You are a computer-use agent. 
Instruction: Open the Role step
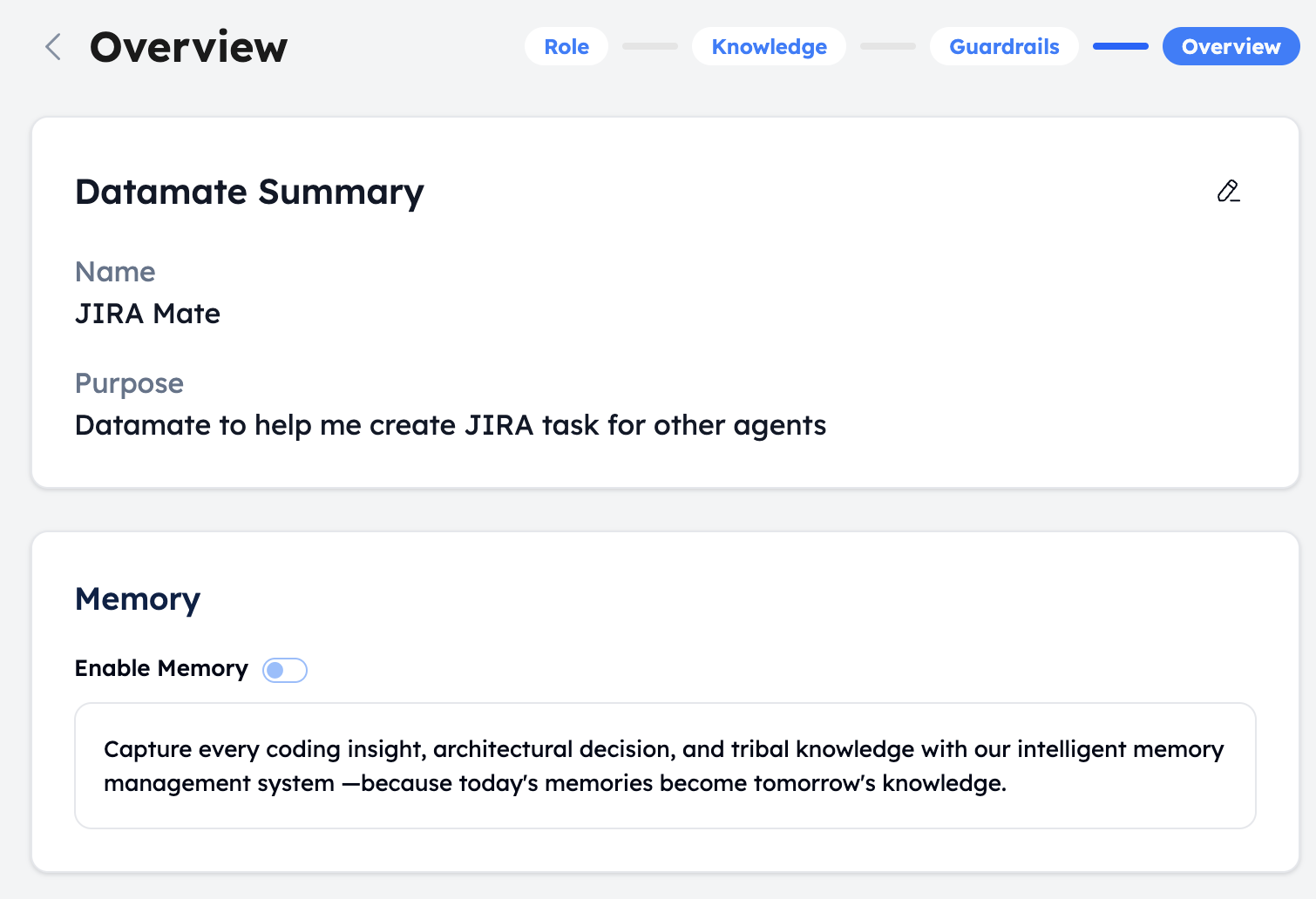[566, 47]
